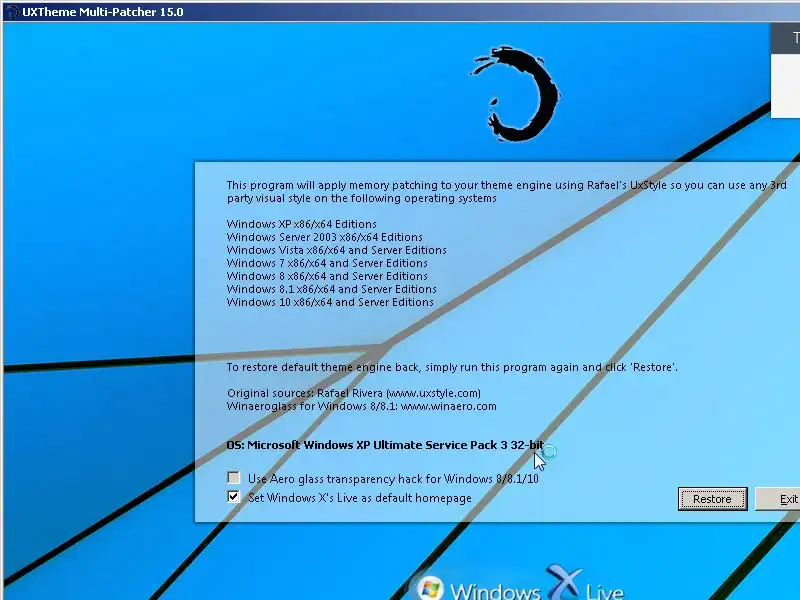
Task: Click the 'To restore default theme engine' sentence
Action: 452,367
